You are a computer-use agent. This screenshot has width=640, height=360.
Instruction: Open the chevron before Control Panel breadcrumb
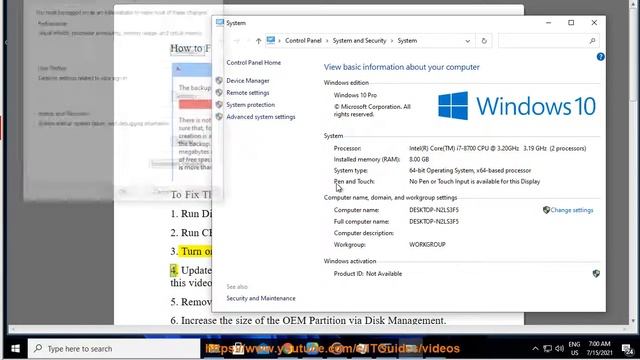pos(280,41)
